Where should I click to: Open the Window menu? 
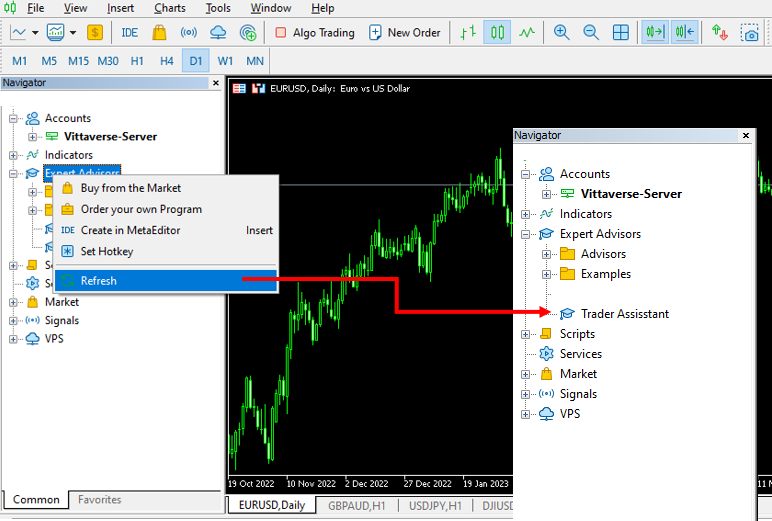pyautogui.click(x=271, y=8)
